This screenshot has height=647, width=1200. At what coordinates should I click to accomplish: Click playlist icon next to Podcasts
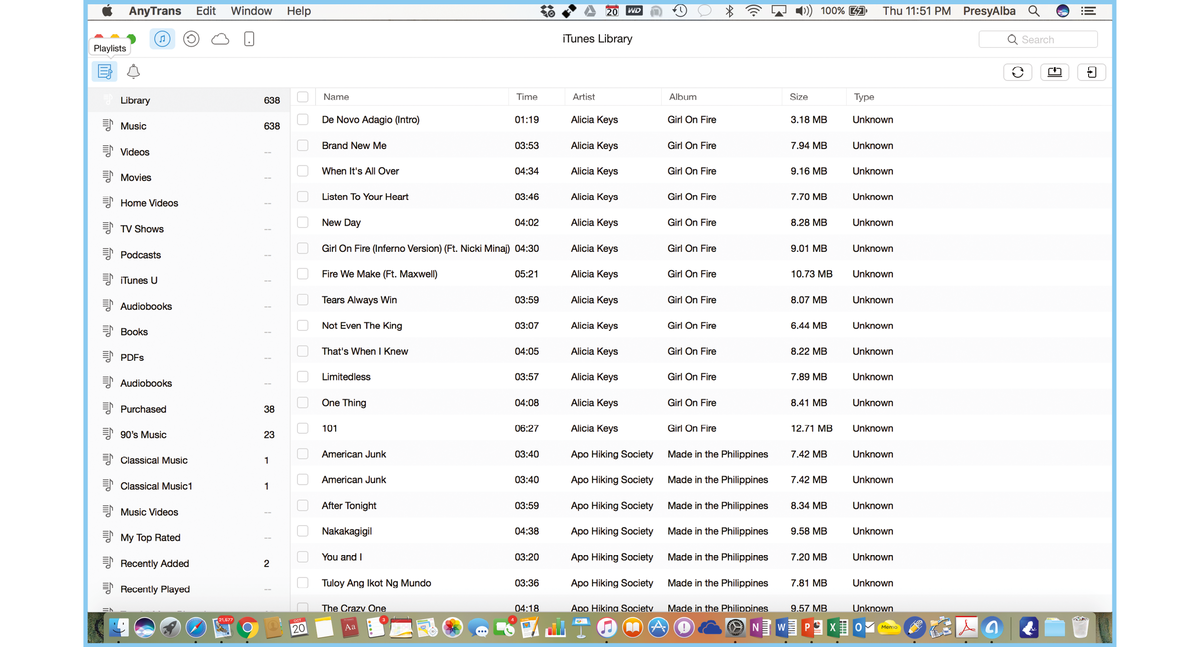pyautogui.click(x=108, y=254)
